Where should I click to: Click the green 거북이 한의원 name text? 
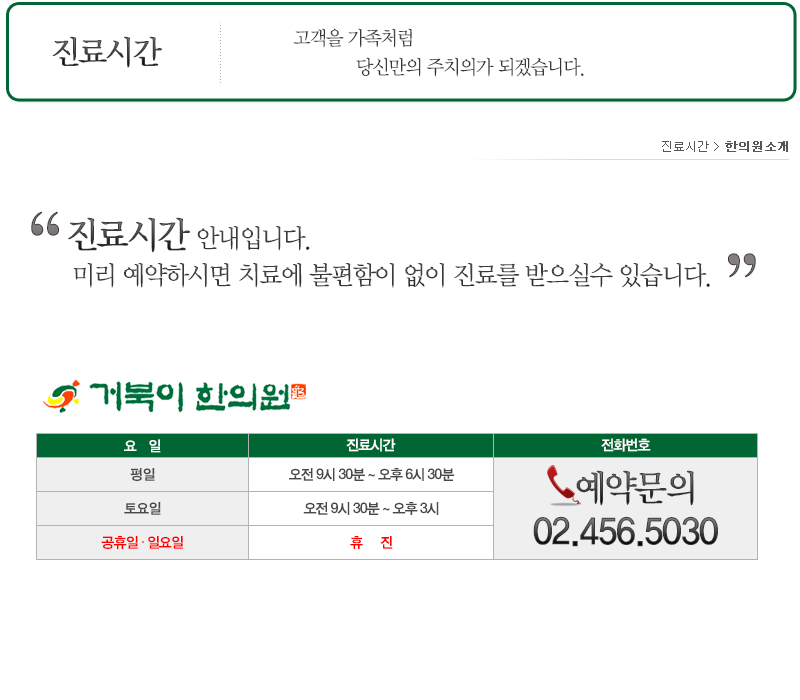pyautogui.click(x=190, y=396)
